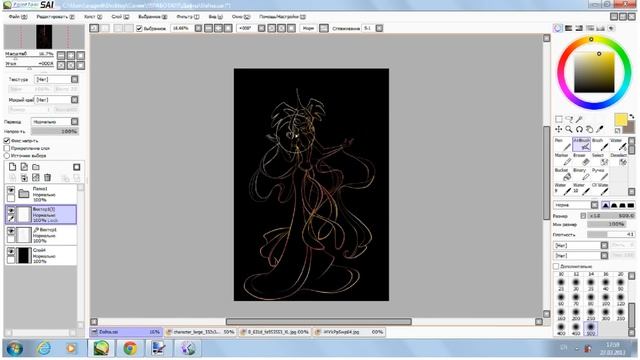Screen dimensions: 640x360
Task: Open the Редактировать menu
Action: 55,17
